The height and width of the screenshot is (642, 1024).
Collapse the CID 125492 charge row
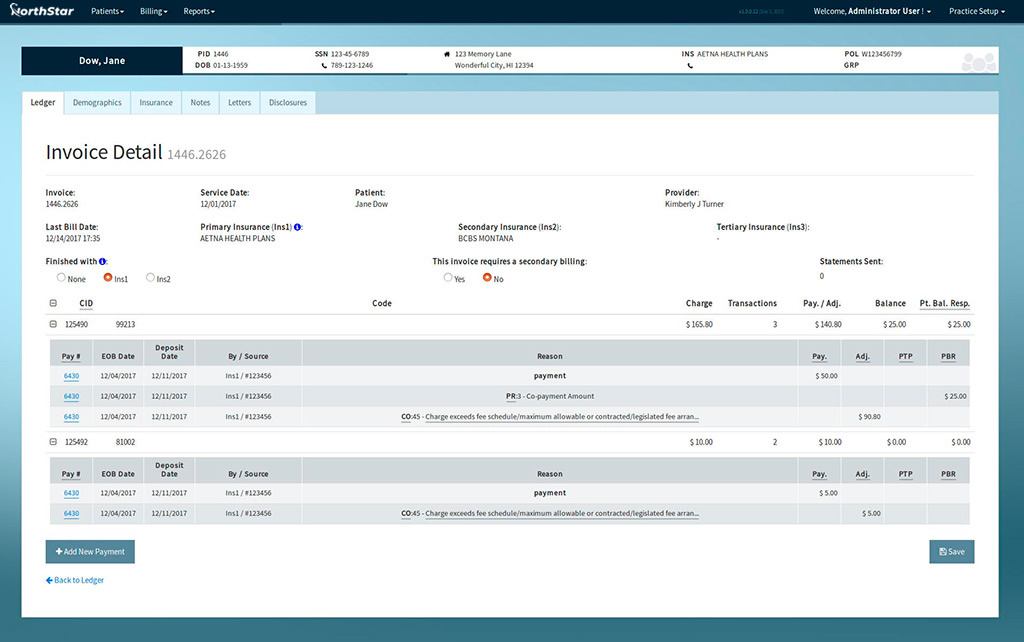54,441
